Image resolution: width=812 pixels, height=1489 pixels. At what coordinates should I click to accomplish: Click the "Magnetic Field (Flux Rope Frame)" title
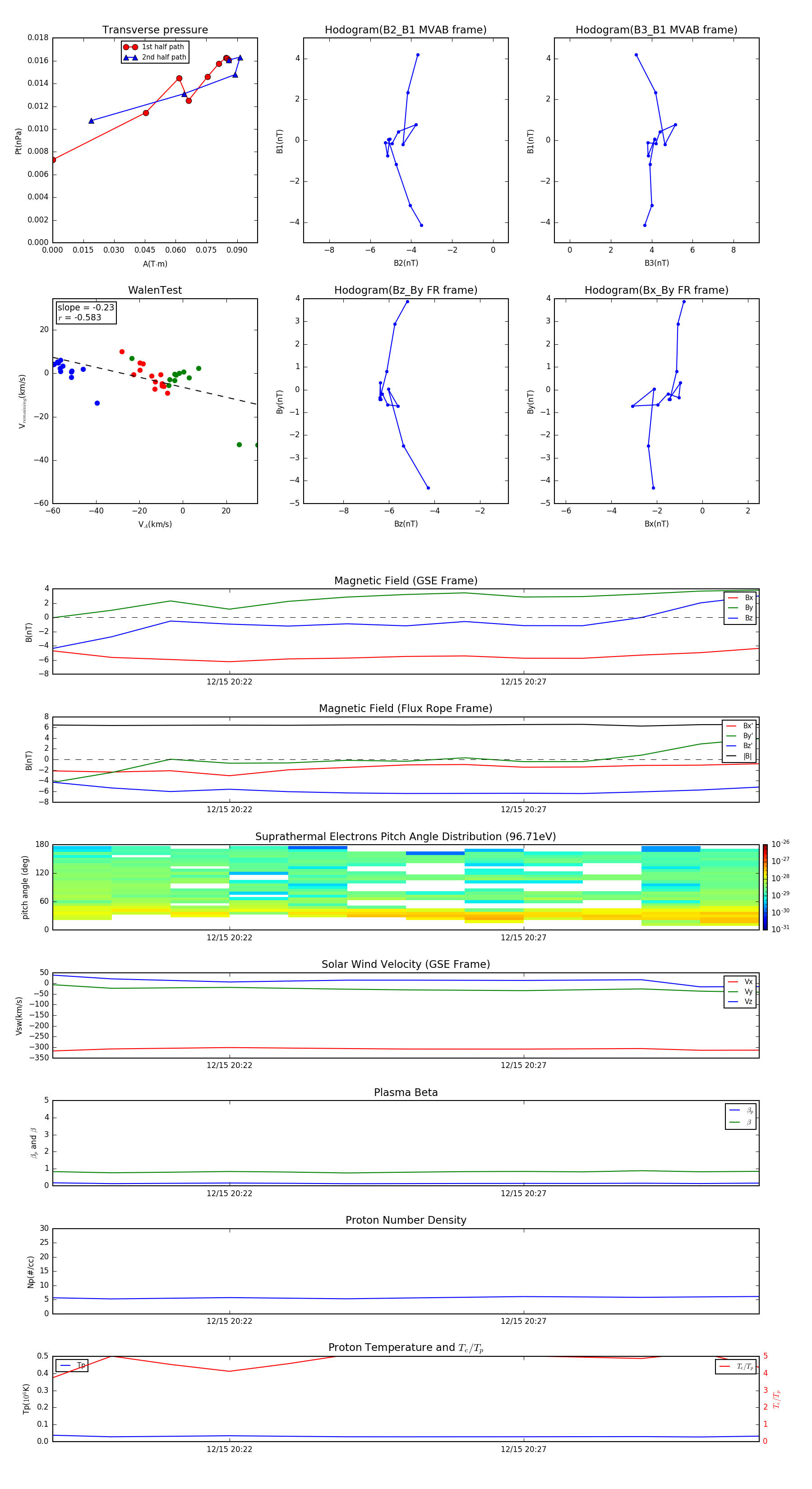coord(406,709)
